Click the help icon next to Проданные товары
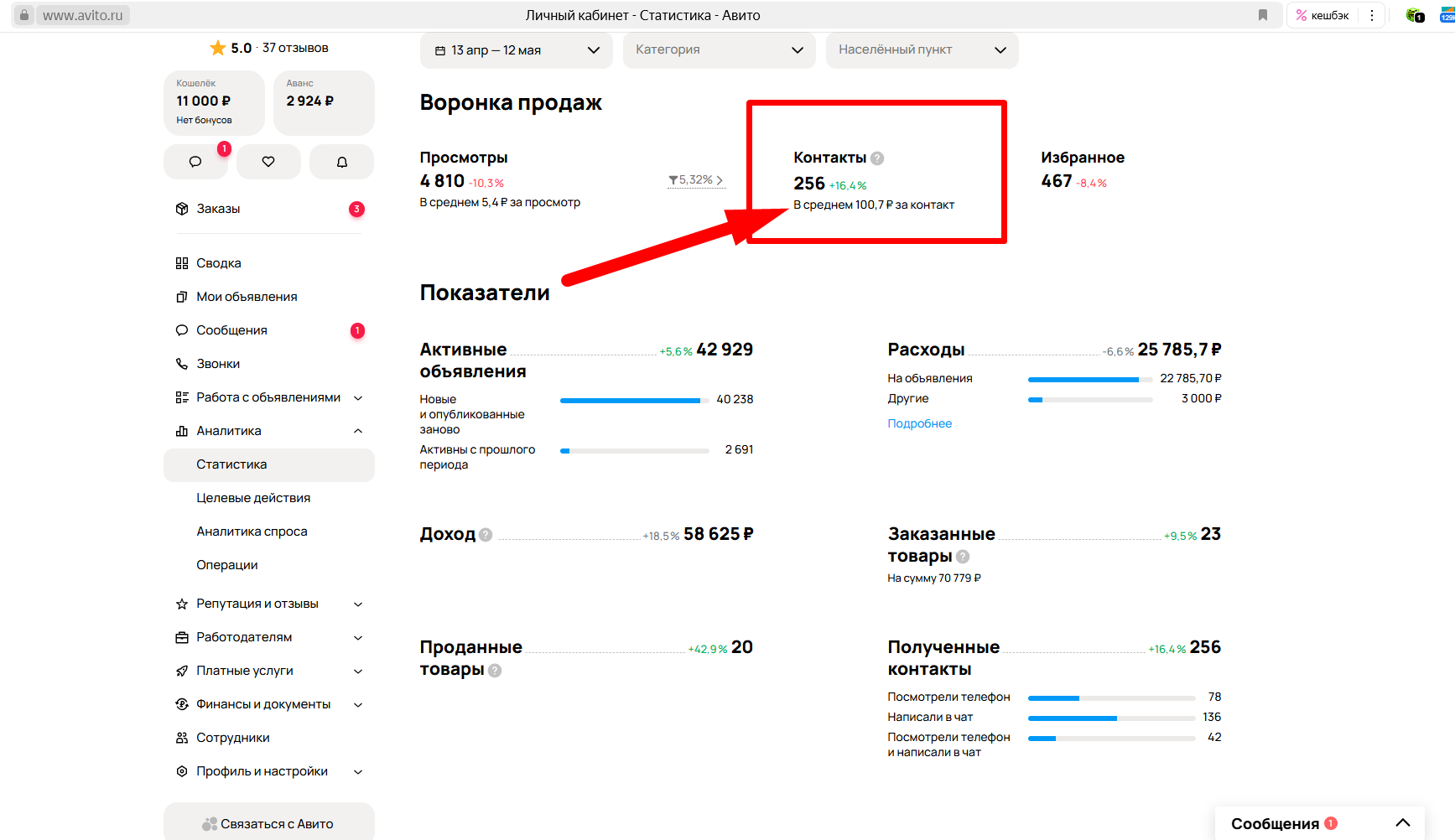The width and height of the screenshot is (1455, 840). (x=495, y=671)
